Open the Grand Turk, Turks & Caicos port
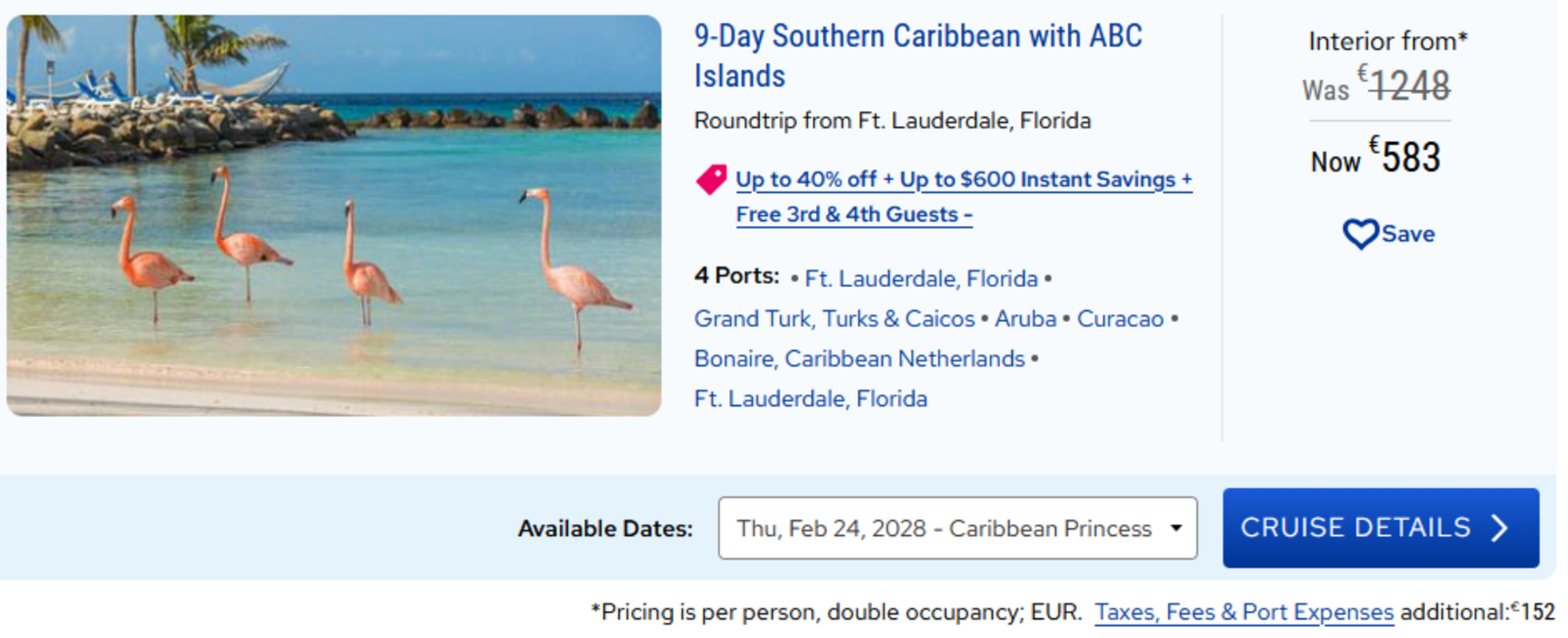The height and width of the screenshot is (638, 1568). coord(834,319)
